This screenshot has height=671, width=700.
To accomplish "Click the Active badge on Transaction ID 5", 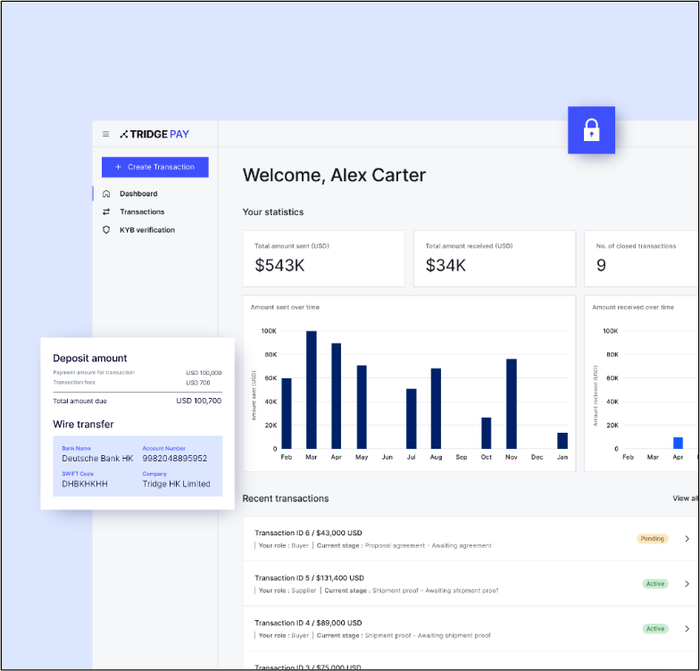I will (654, 583).
